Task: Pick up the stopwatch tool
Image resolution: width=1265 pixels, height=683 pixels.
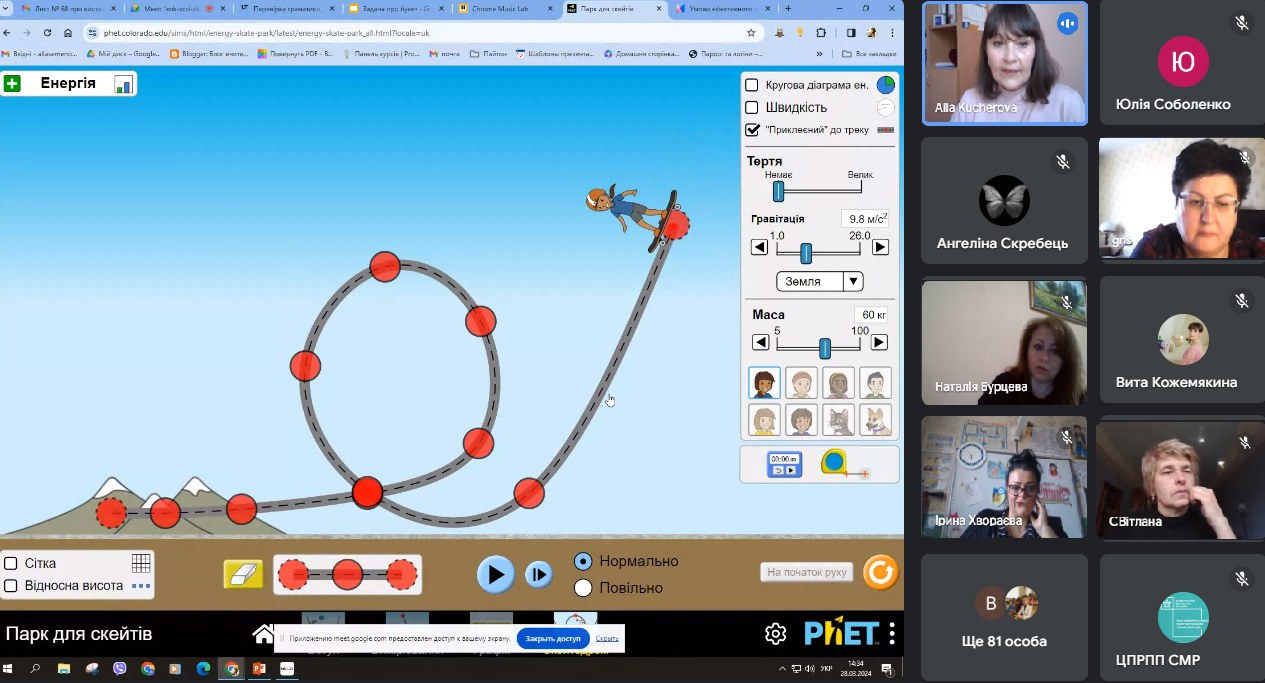Action: point(784,464)
